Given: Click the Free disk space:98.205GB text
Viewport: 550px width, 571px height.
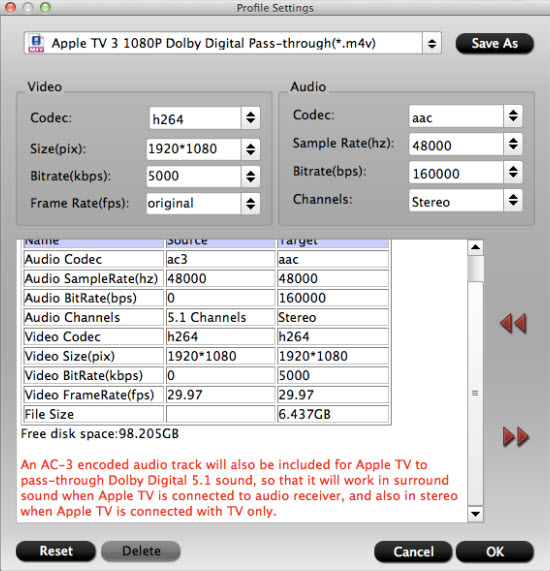Looking at the screenshot, I should coord(100,434).
